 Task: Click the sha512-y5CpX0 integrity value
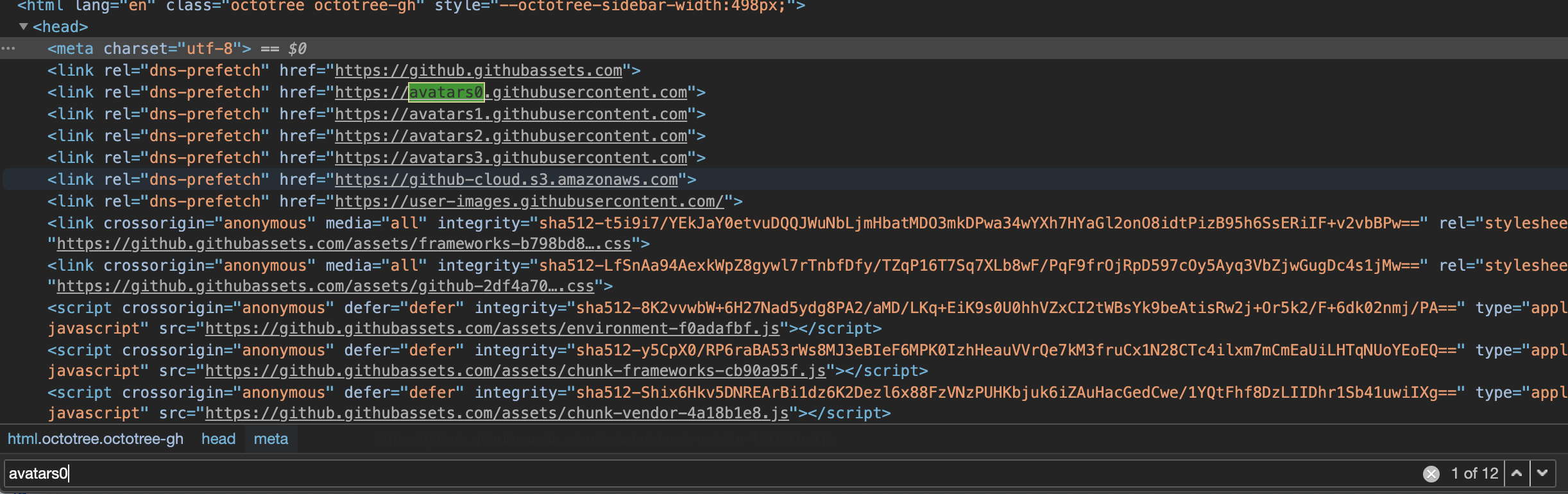1016,350
